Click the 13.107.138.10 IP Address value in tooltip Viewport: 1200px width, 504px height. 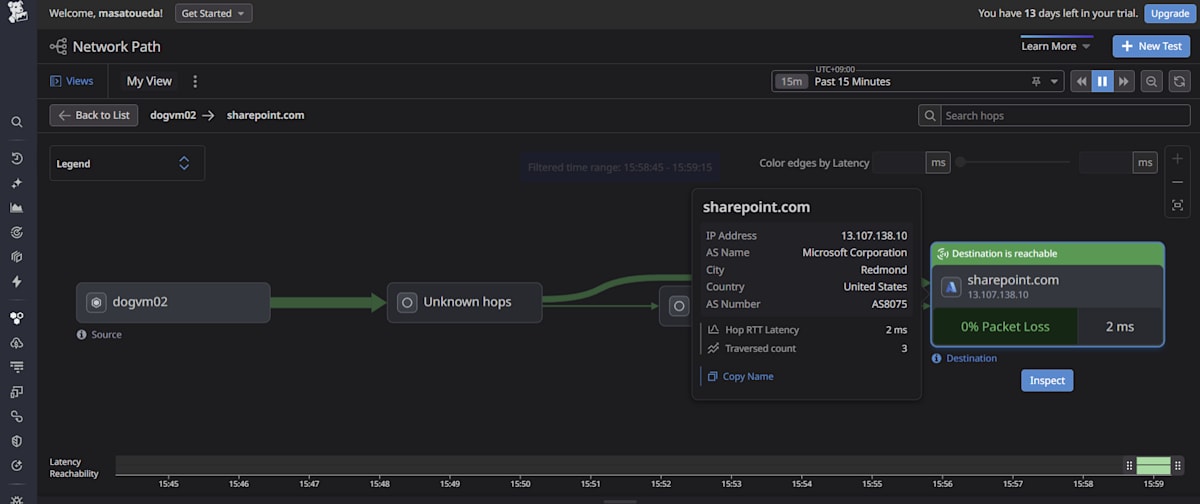coord(874,236)
